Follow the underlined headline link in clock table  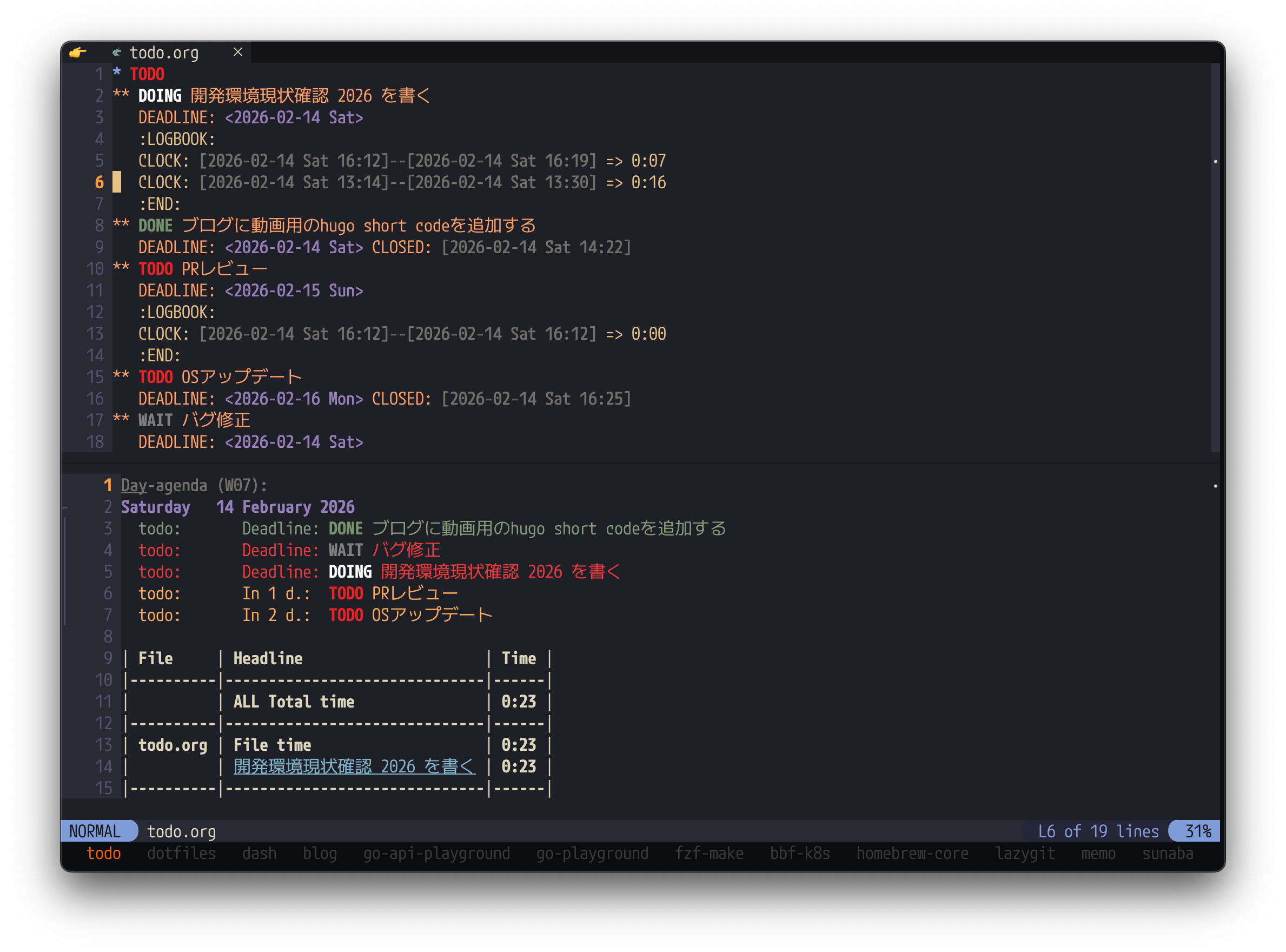pos(354,766)
